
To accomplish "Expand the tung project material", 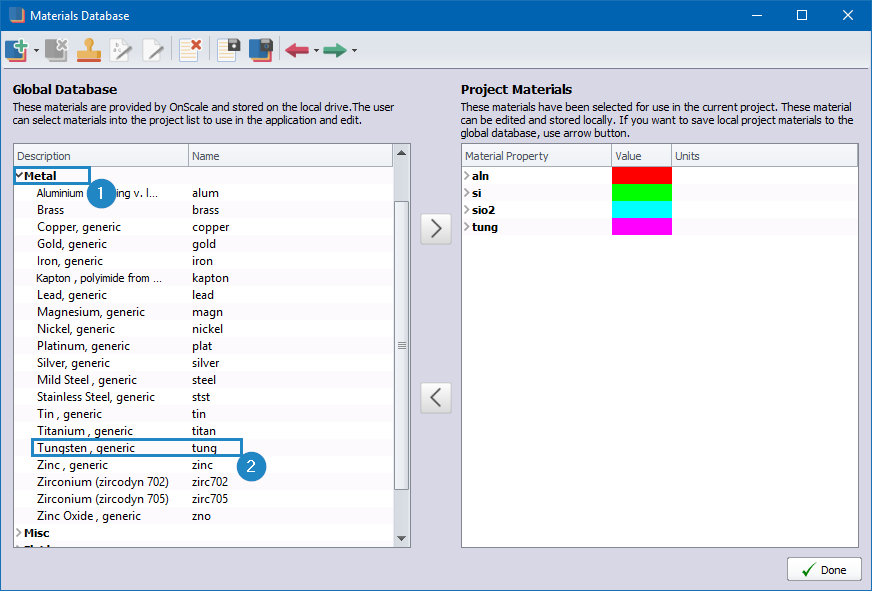I will coord(467,227).
